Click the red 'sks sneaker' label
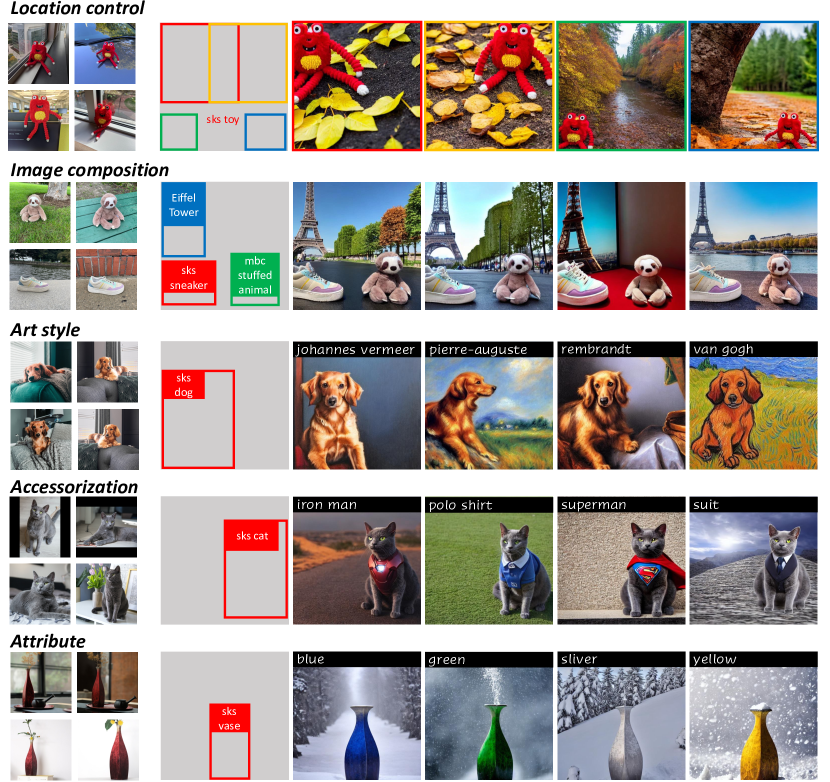Screen dimensions: 830x782 pyautogui.click(x=188, y=278)
